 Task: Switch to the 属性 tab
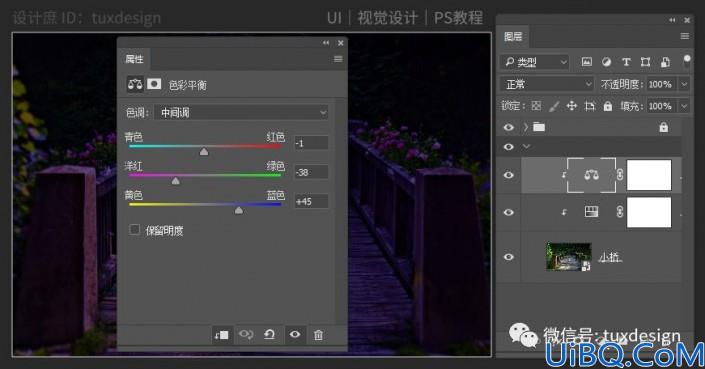(x=134, y=59)
